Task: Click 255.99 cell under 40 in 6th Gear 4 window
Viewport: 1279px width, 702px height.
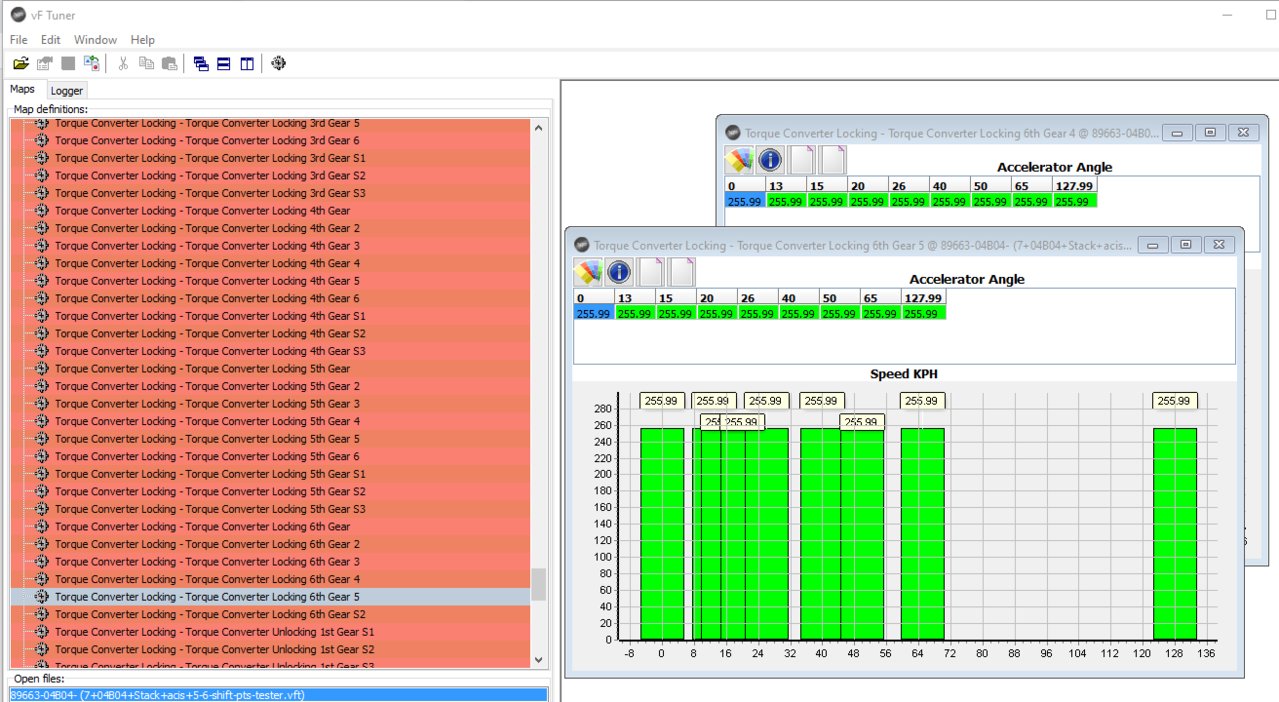Action: click(950, 201)
